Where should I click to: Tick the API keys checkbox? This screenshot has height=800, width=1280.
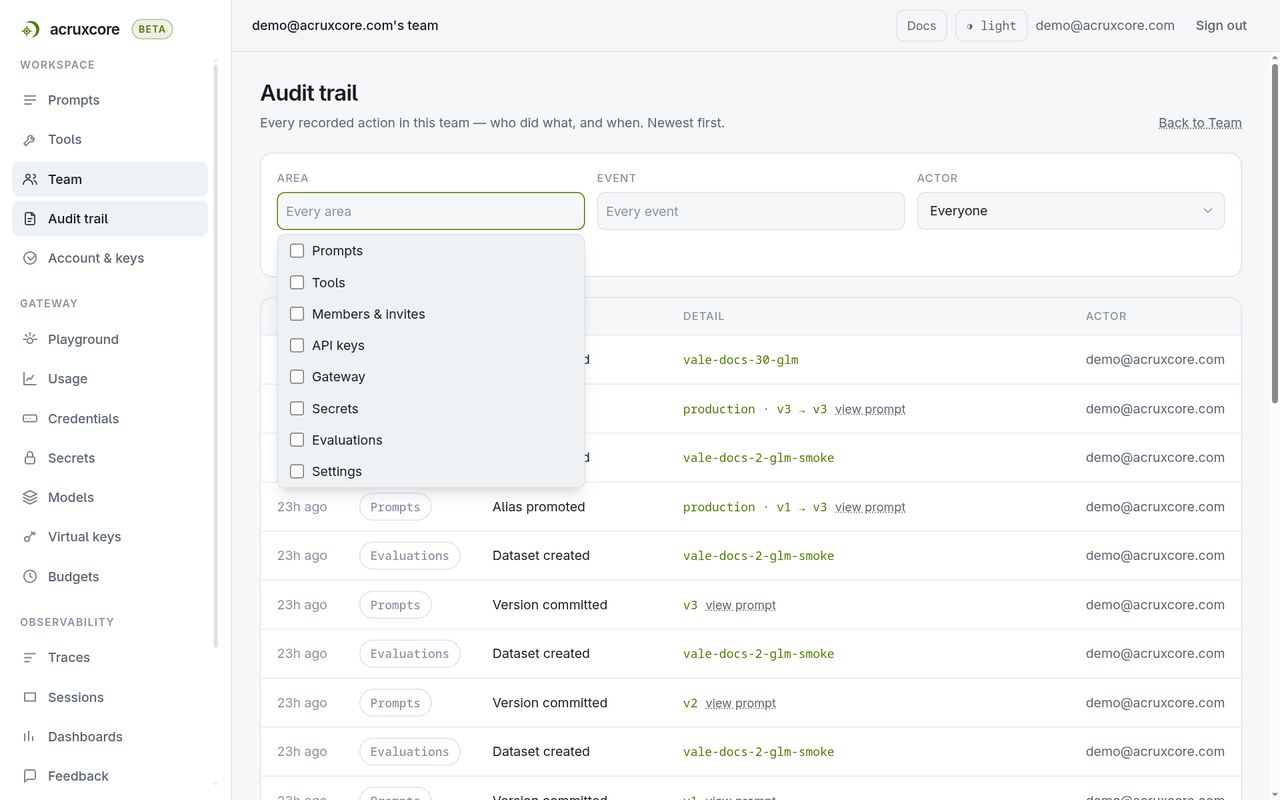tap(297, 345)
